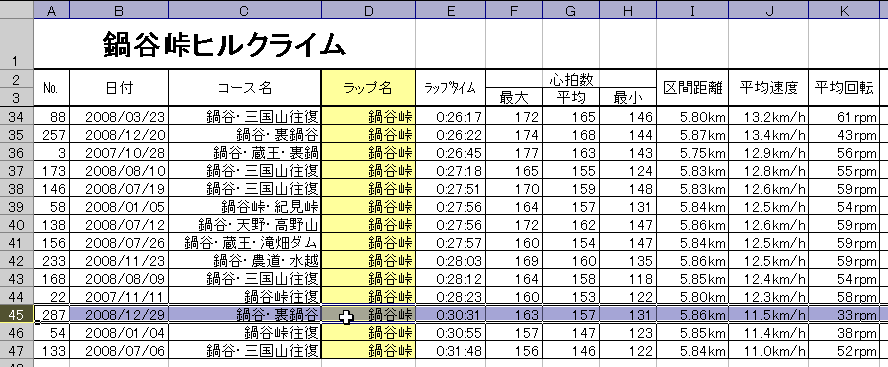Click the No. cell containing 257
Image resolution: width=888 pixels, height=367 pixels.
point(52,135)
